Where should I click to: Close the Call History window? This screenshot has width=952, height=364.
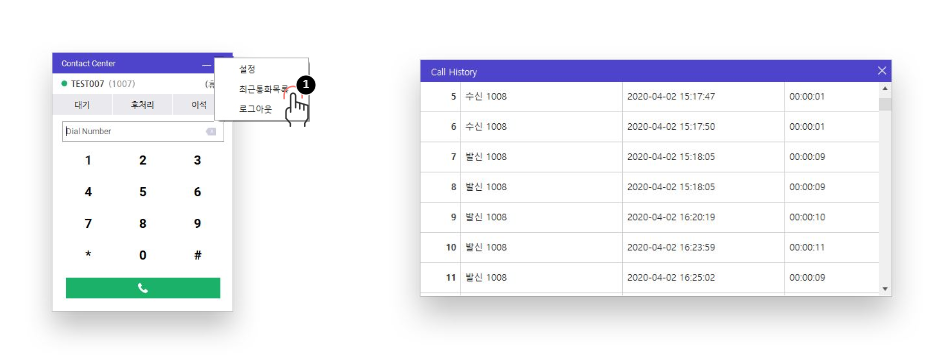882,71
